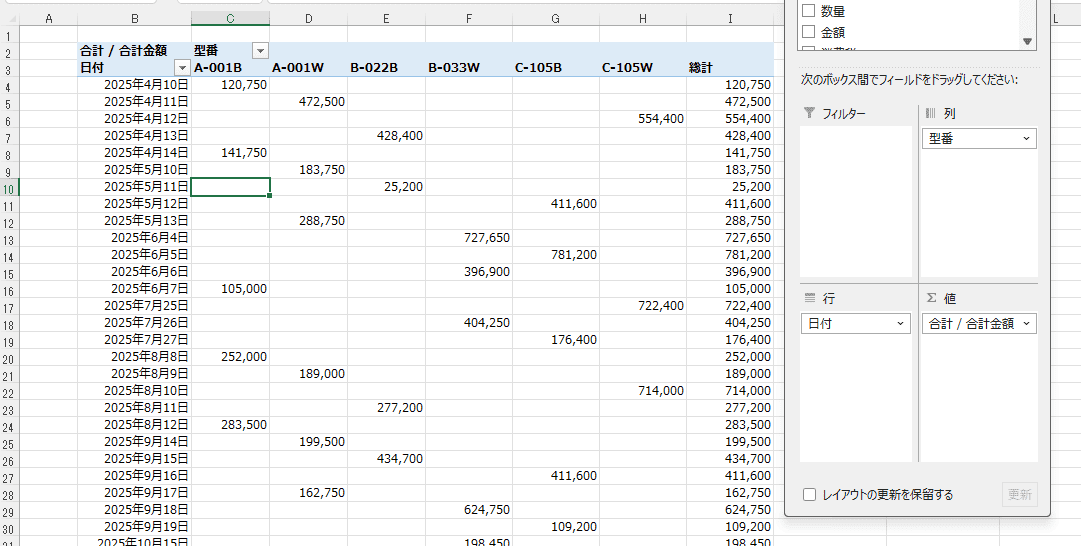Open the 型番 column filter dropdown in the pivot table
This screenshot has width=1081, height=546.
tap(261, 50)
